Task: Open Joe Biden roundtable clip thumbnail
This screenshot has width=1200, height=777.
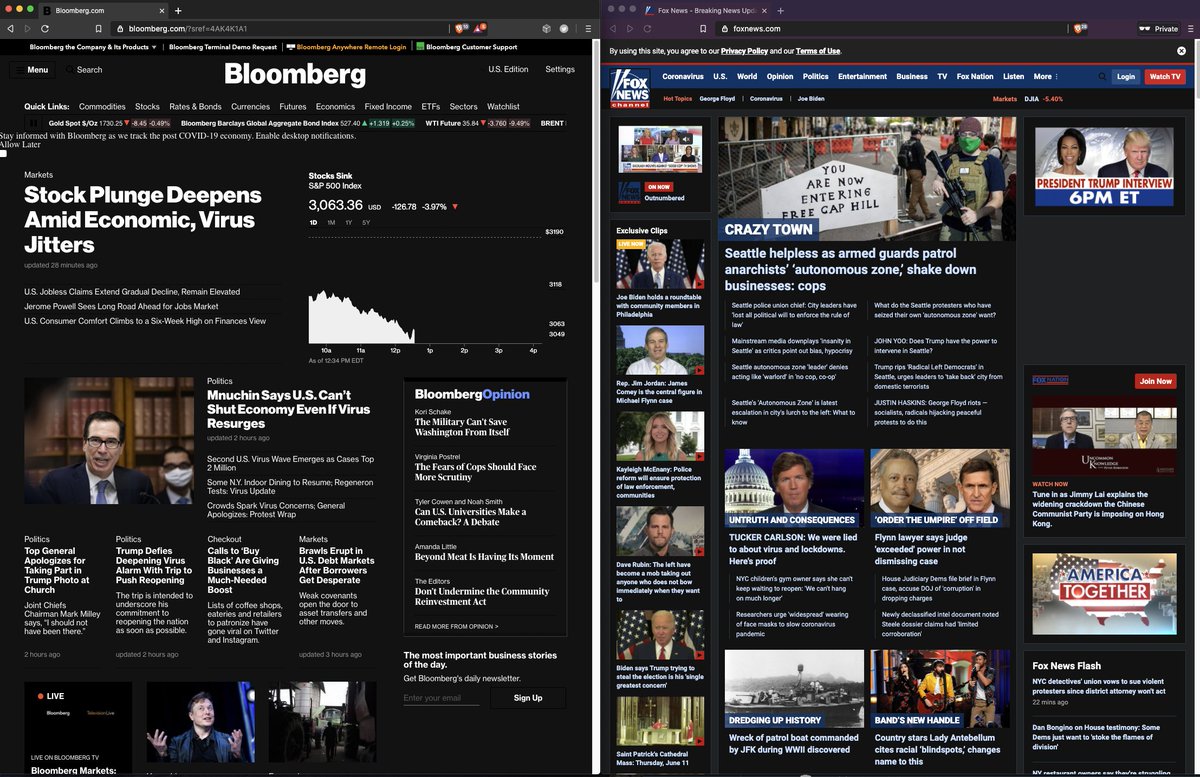Action: pyautogui.click(x=660, y=265)
